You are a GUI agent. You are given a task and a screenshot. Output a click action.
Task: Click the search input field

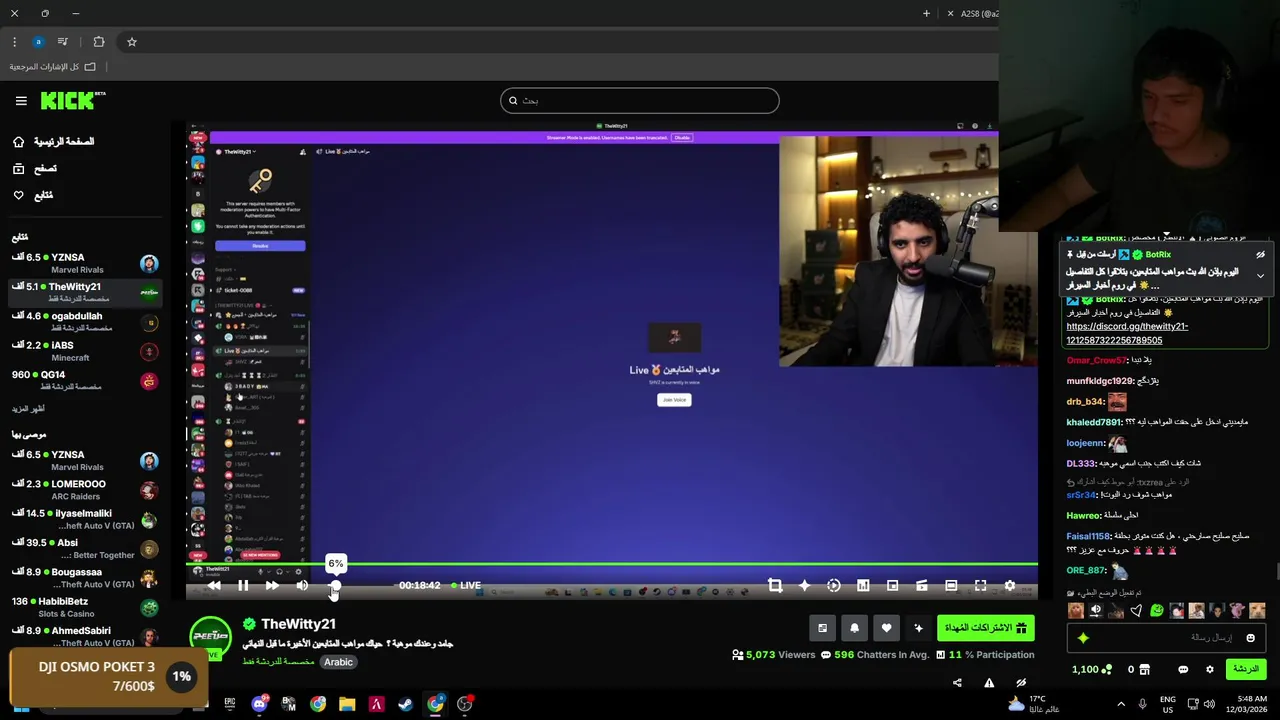(x=640, y=100)
